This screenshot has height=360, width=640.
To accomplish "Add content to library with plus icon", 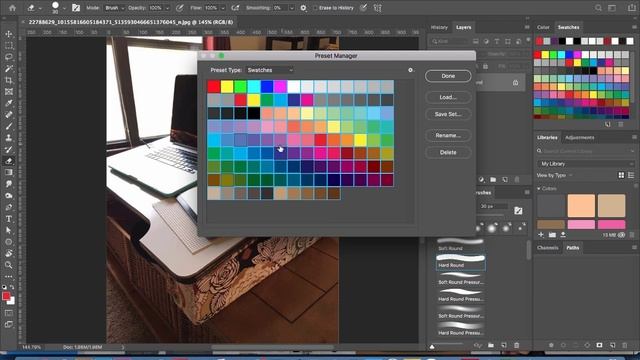I will pyautogui.click(x=541, y=235).
